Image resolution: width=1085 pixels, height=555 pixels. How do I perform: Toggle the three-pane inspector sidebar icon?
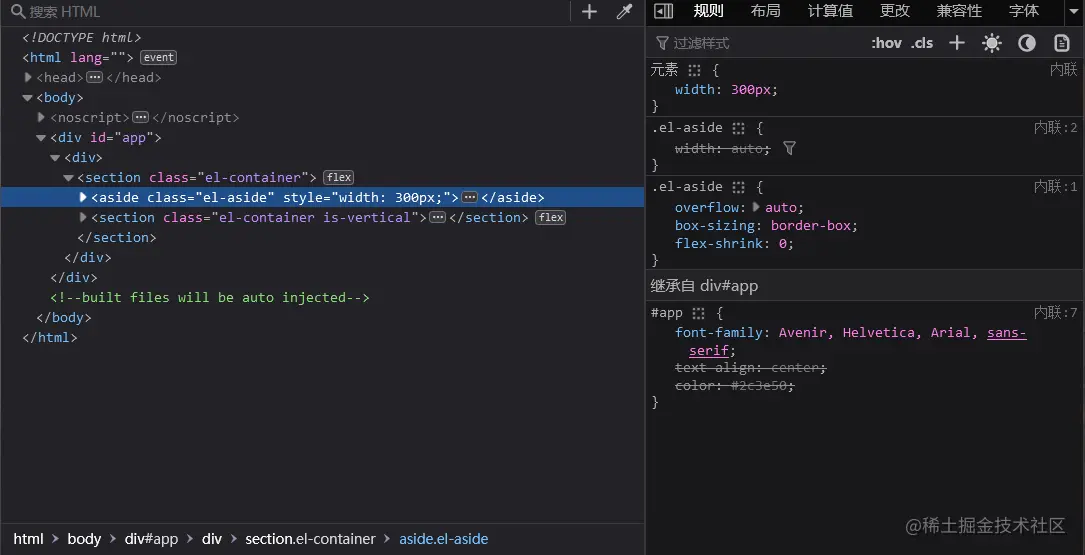pos(664,10)
